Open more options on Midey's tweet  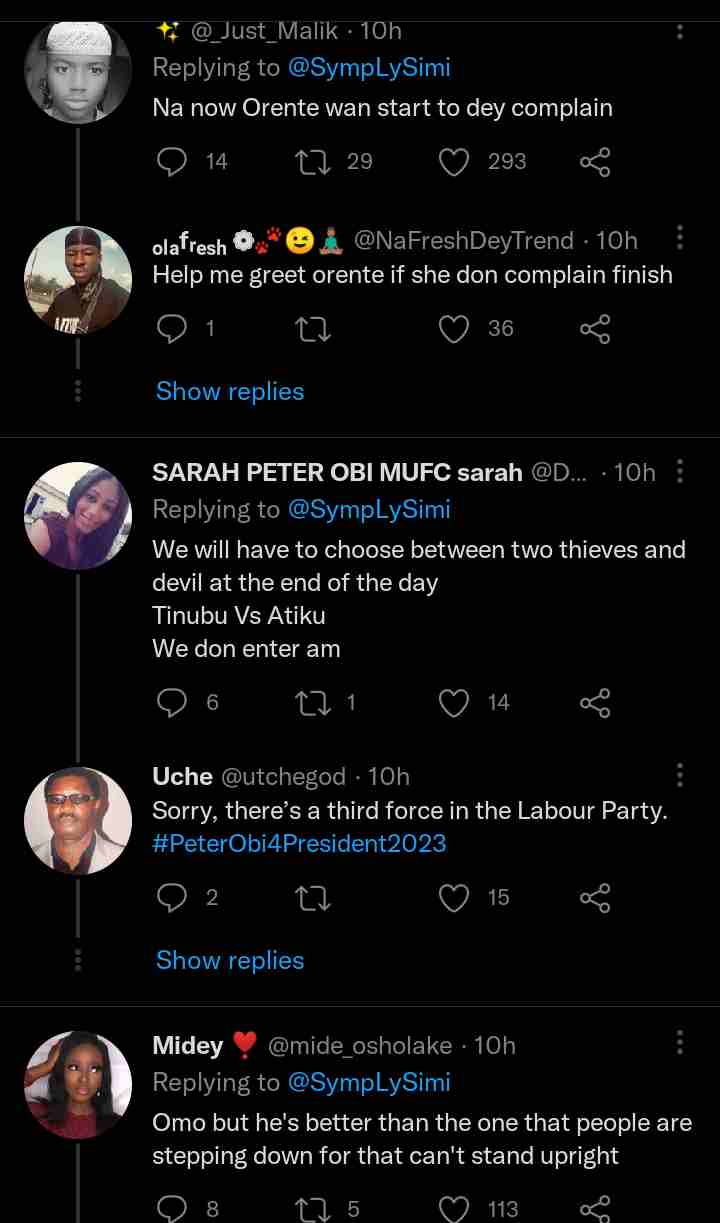point(680,1043)
